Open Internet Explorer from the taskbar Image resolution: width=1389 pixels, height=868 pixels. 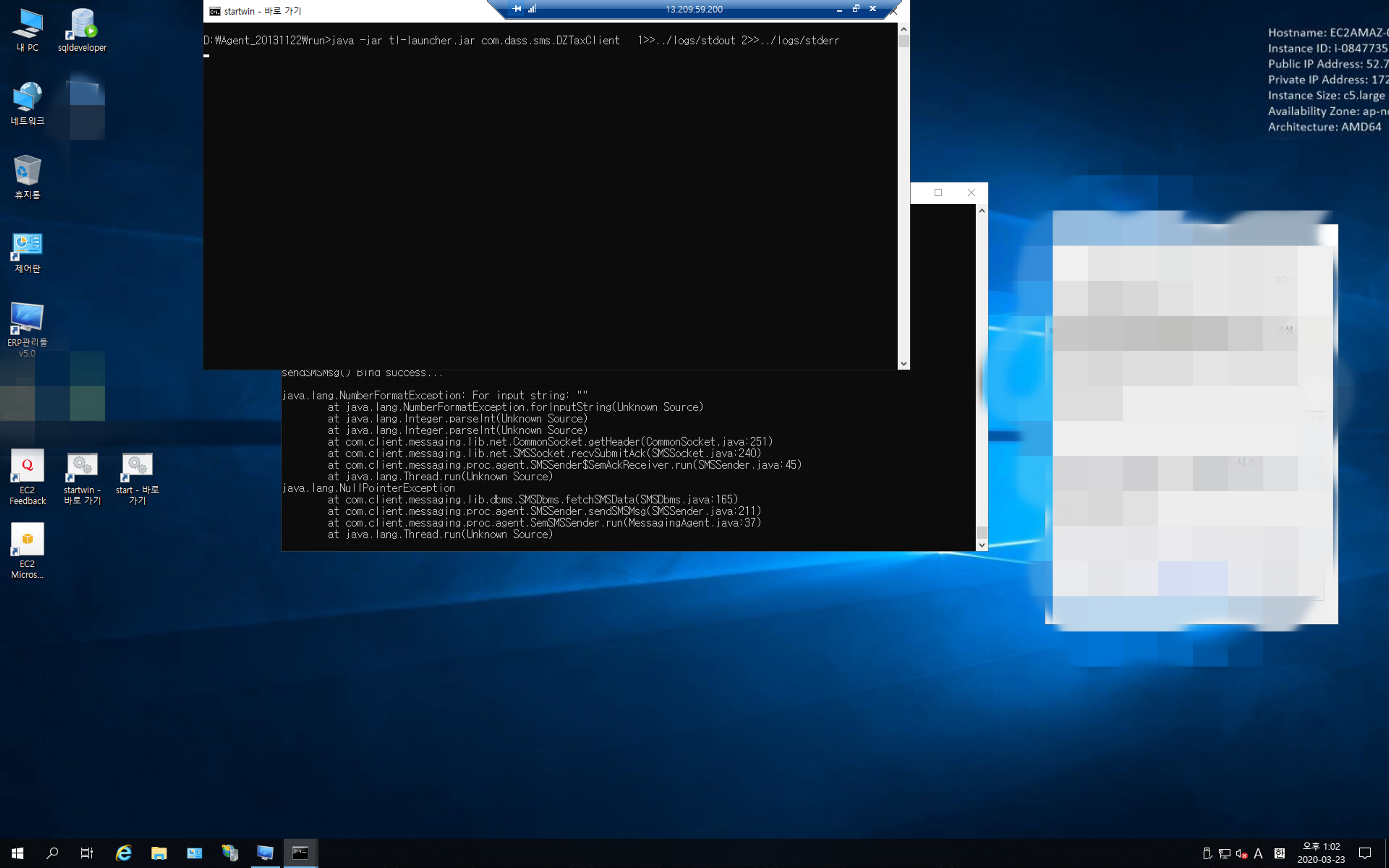tap(123, 853)
